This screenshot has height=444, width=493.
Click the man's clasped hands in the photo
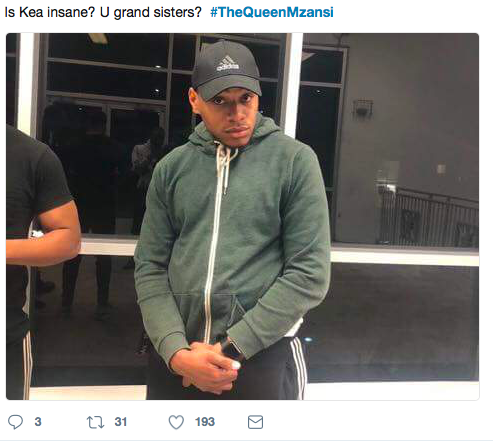click(205, 367)
